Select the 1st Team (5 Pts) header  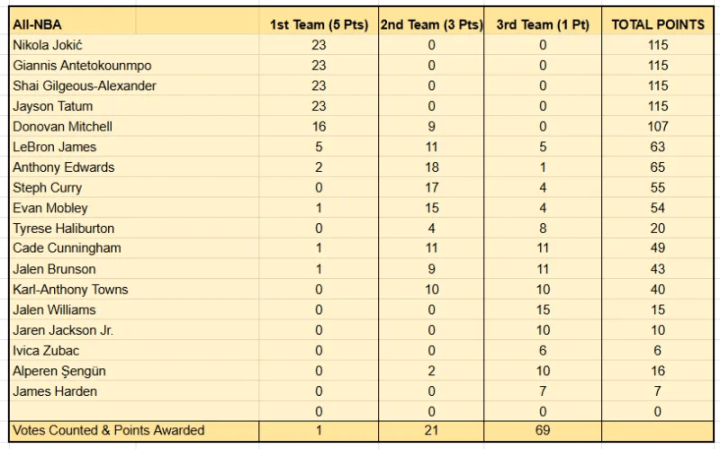pyautogui.click(x=319, y=22)
